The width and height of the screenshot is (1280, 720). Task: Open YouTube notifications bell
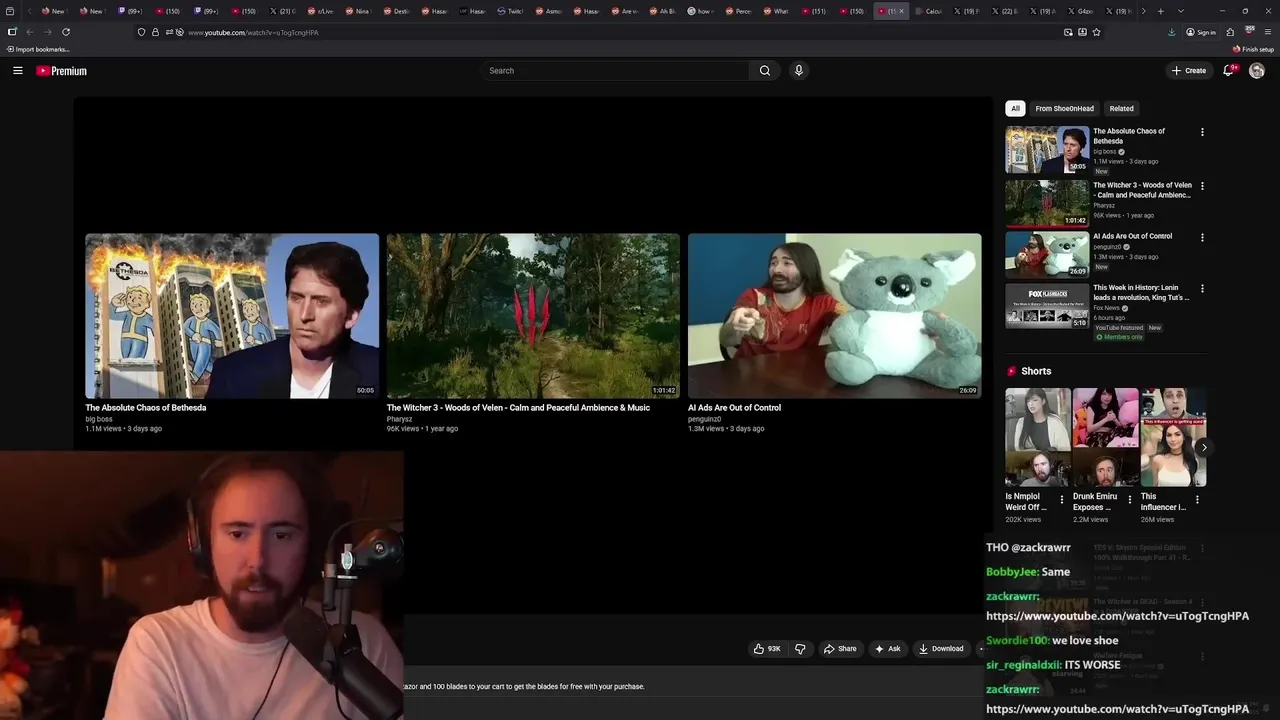1229,71
